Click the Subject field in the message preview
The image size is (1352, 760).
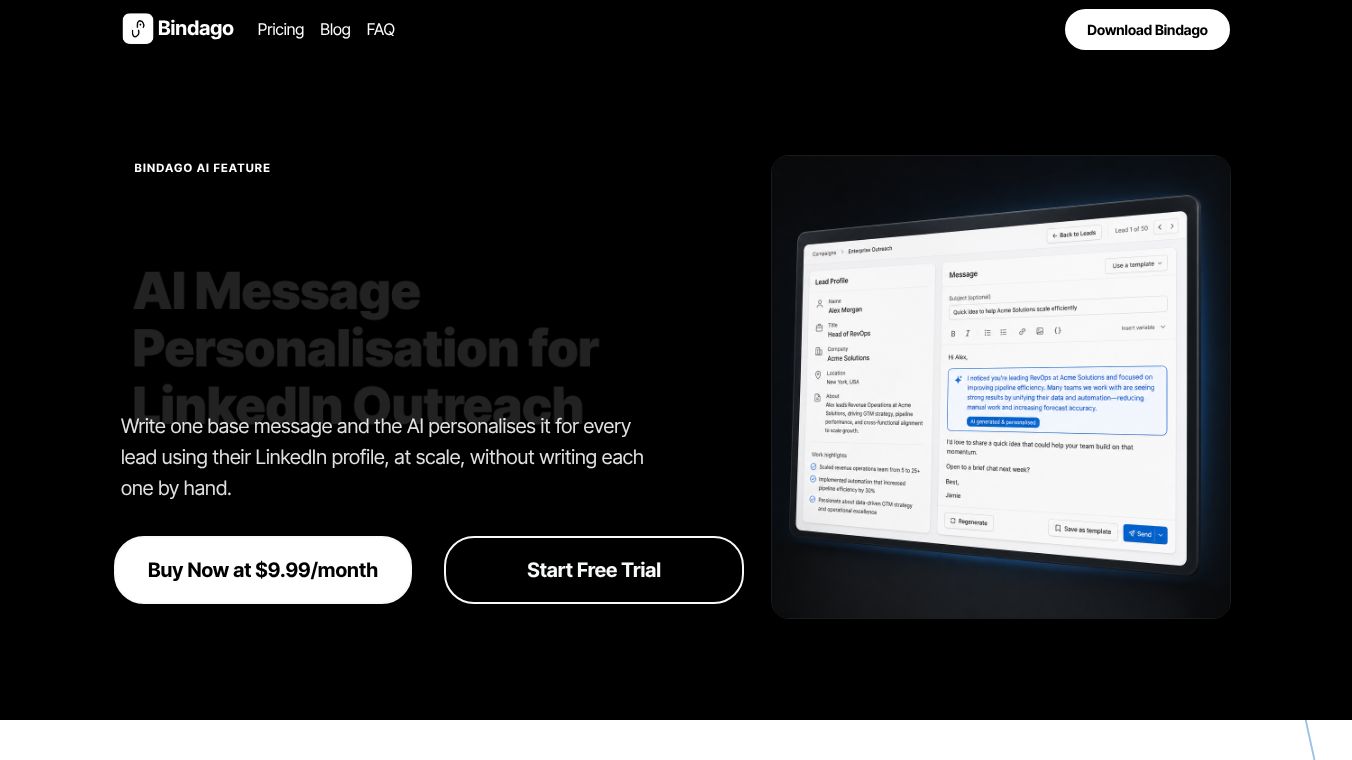(1057, 308)
